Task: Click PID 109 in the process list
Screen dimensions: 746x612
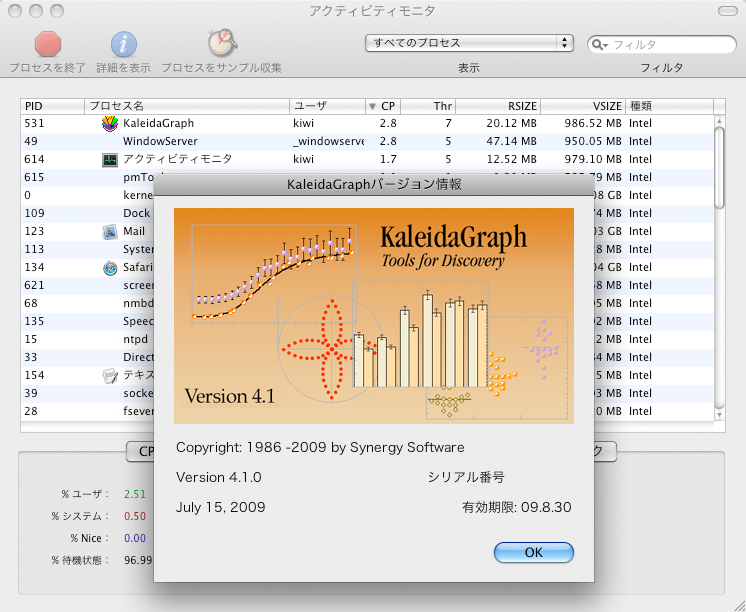Action: [34, 213]
